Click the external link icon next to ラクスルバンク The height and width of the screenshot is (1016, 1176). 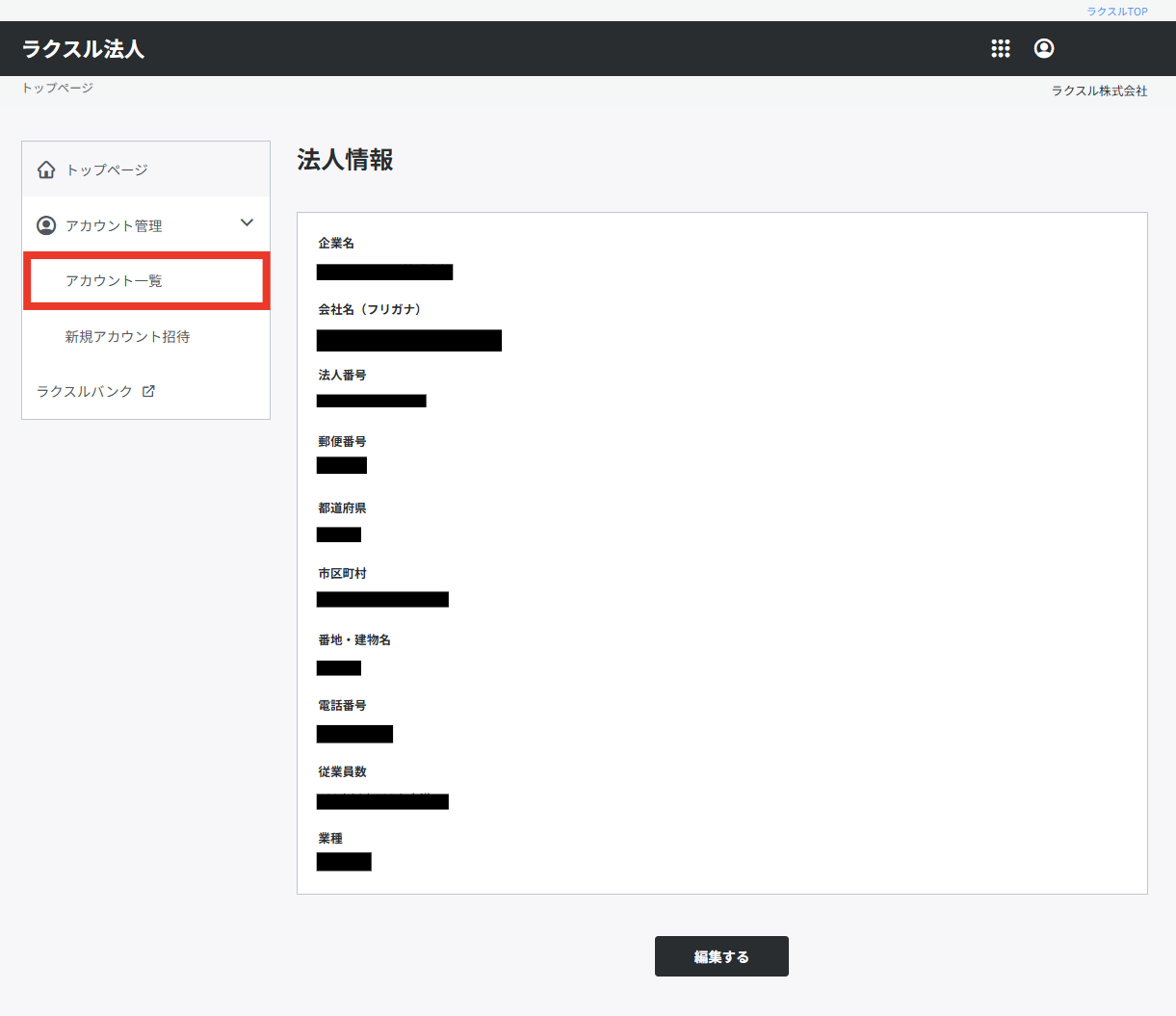tap(148, 391)
